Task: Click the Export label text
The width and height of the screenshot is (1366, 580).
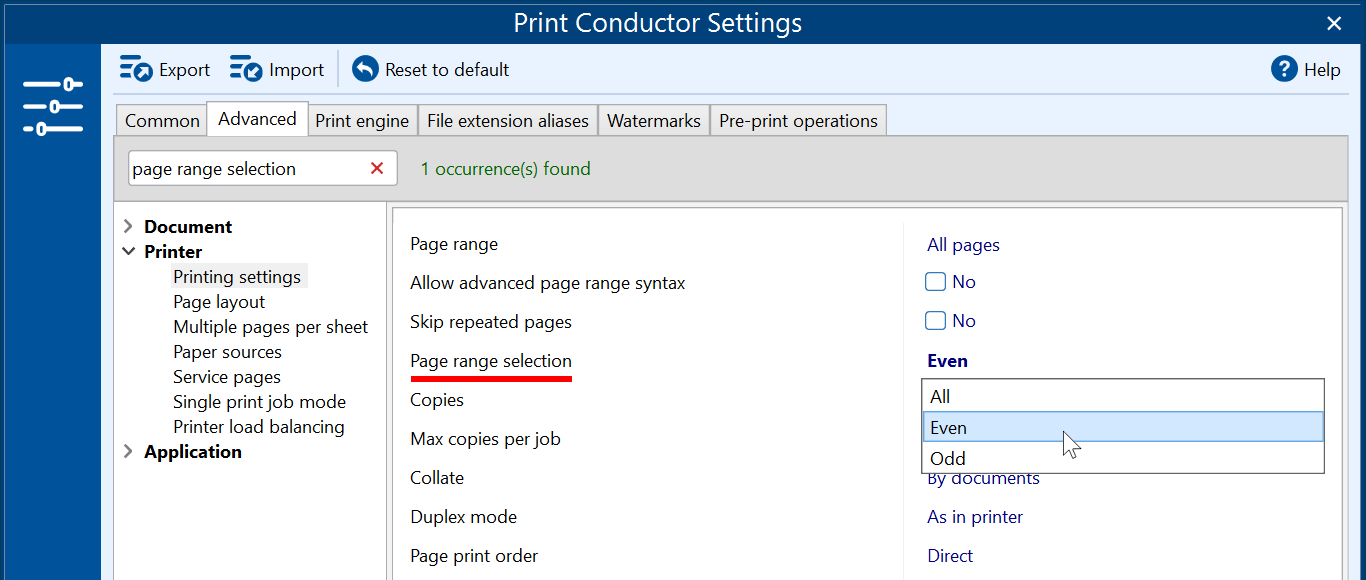Action: coord(184,70)
